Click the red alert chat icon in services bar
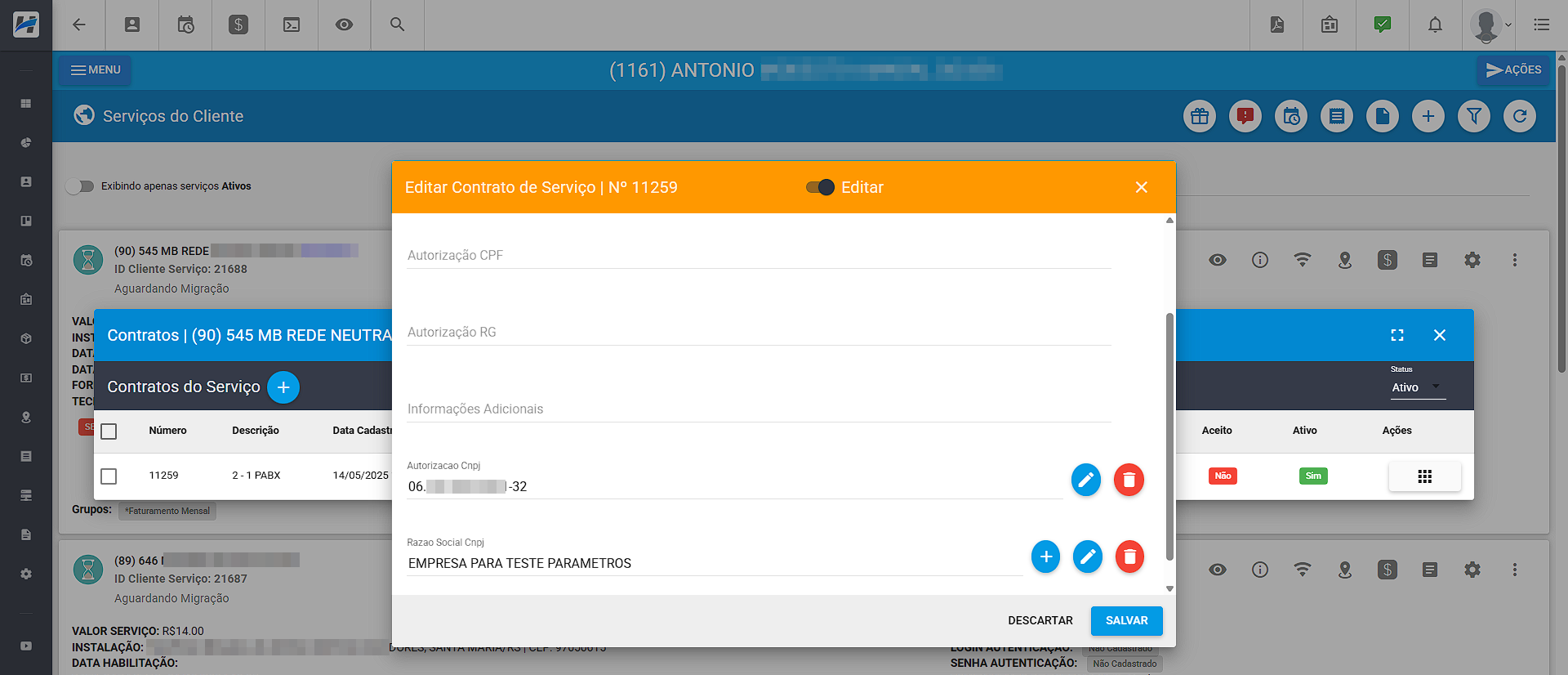1568x675 pixels. click(x=1245, y=116)
